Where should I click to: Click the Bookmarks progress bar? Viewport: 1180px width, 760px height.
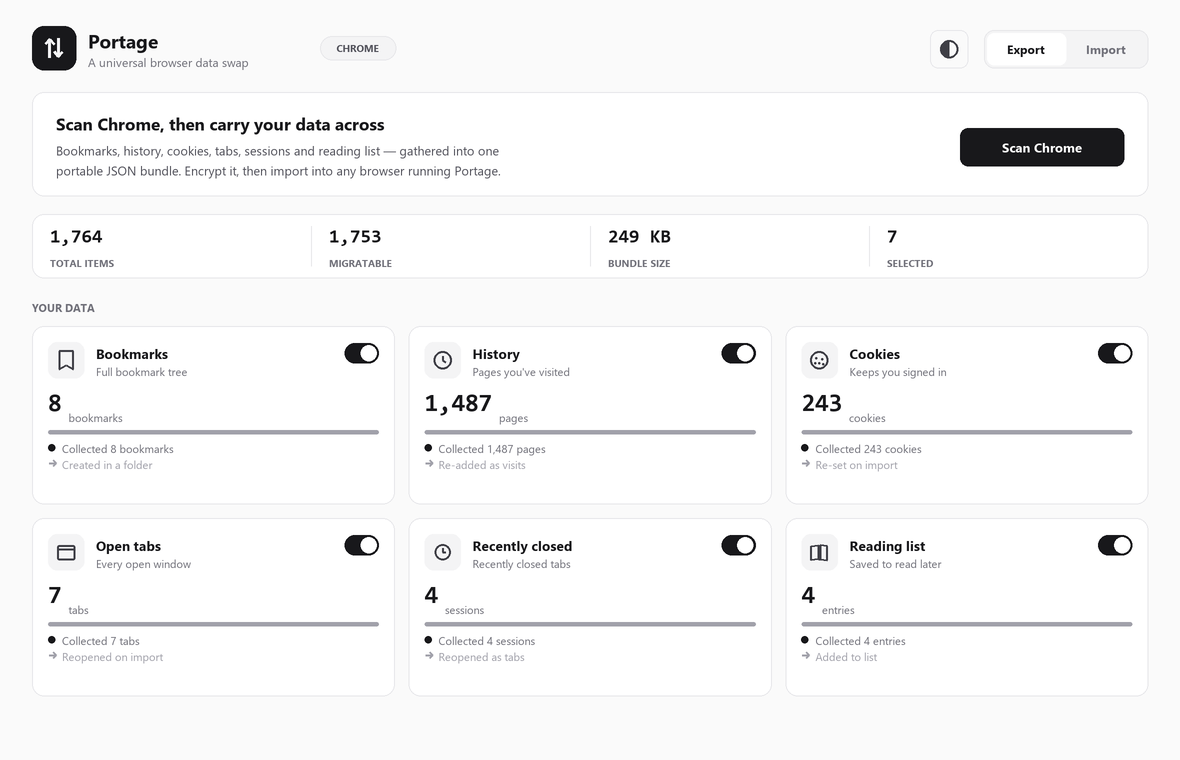pos(214,432)
